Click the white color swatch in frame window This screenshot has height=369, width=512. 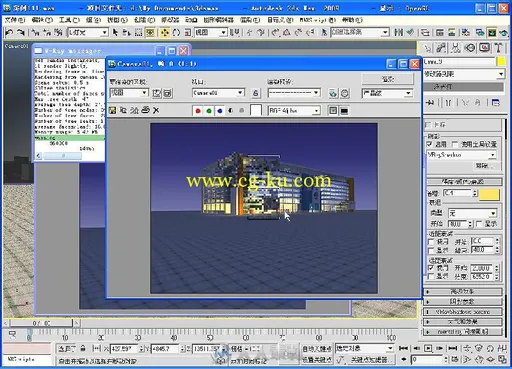point(256,110)
